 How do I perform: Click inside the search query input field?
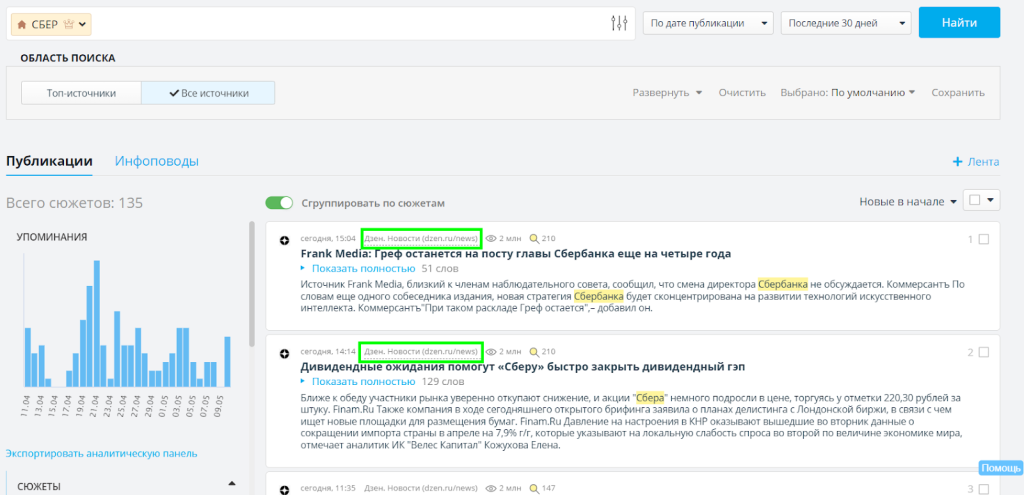click(350, 23)
